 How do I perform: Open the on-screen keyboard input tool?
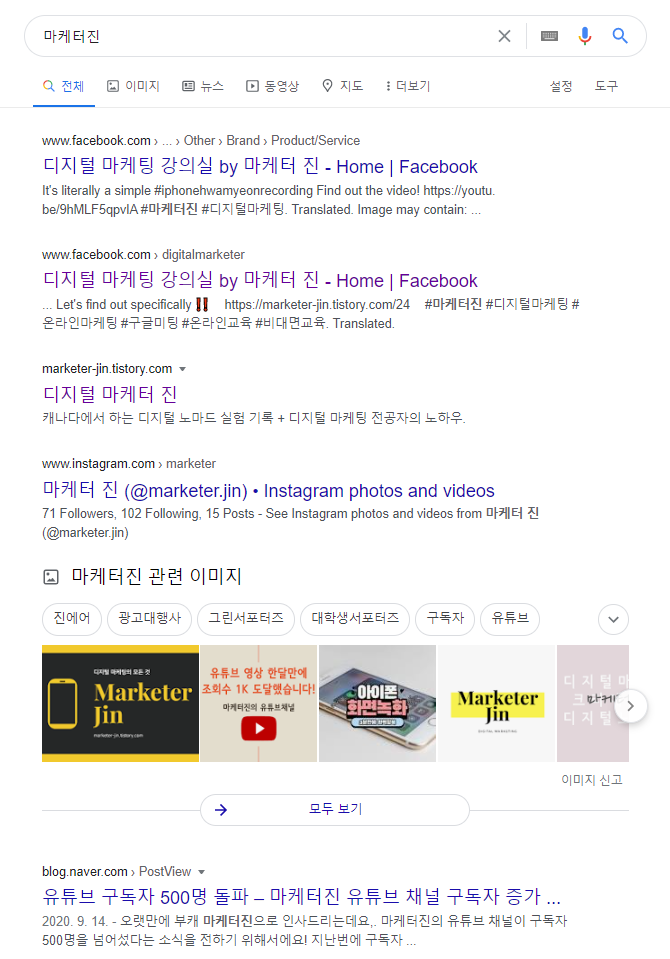point(549,36)
